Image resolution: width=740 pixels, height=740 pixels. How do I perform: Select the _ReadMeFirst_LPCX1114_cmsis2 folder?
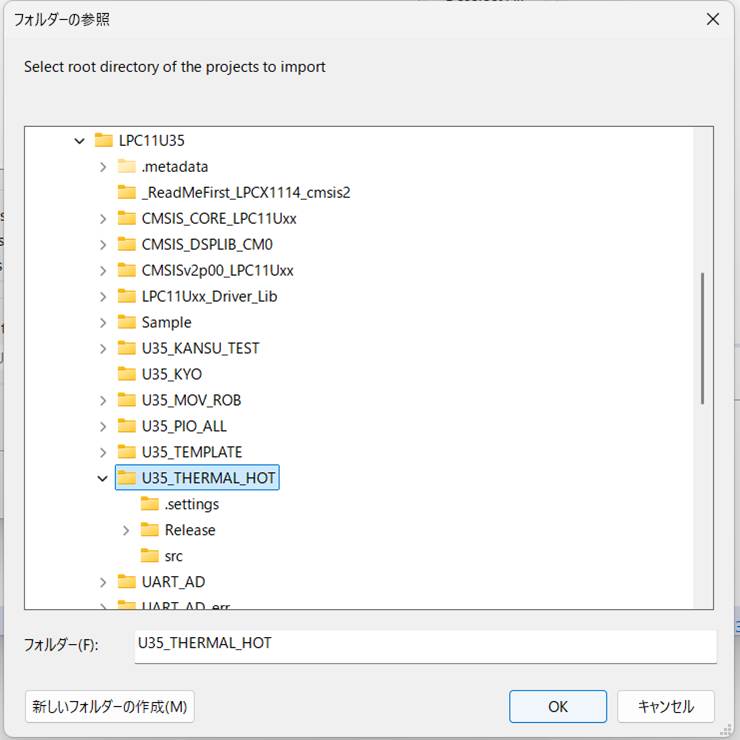pyautogui.click(x=245, y=193)
